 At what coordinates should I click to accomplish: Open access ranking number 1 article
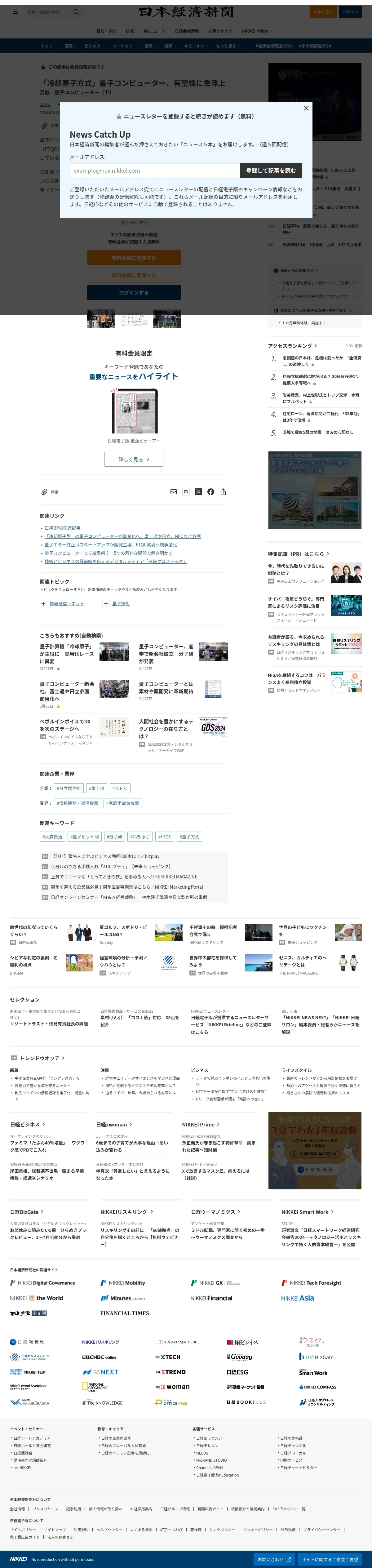(x=321, y=361)
